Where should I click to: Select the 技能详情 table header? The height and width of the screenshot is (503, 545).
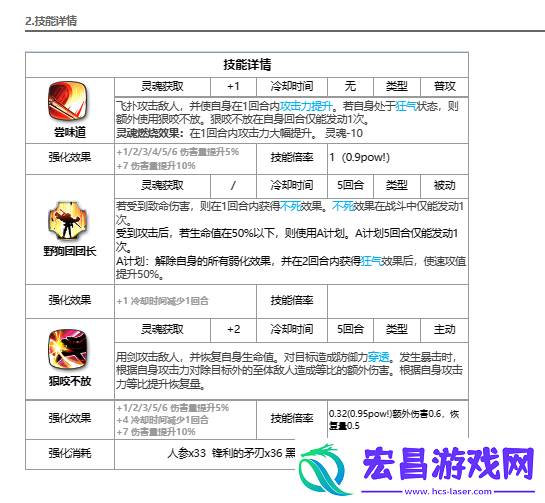click(x=247, y=65)
